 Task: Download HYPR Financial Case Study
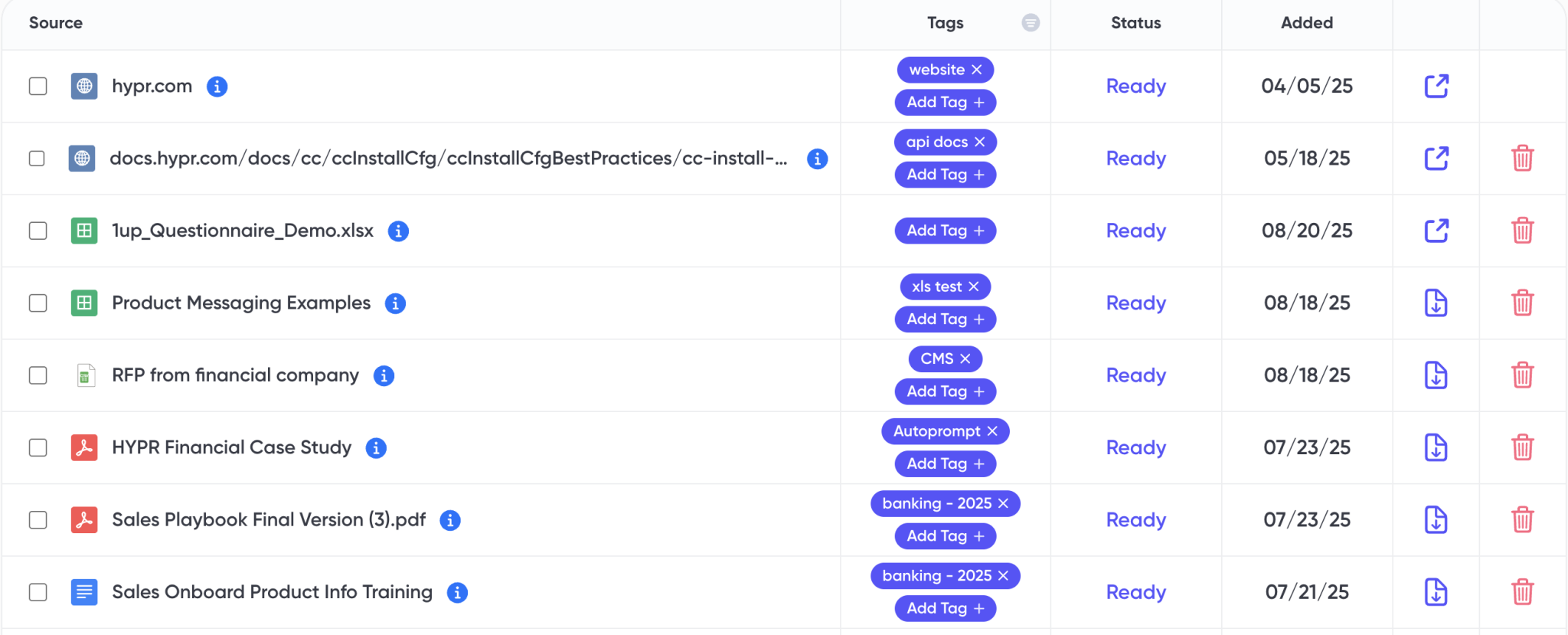1436,447
